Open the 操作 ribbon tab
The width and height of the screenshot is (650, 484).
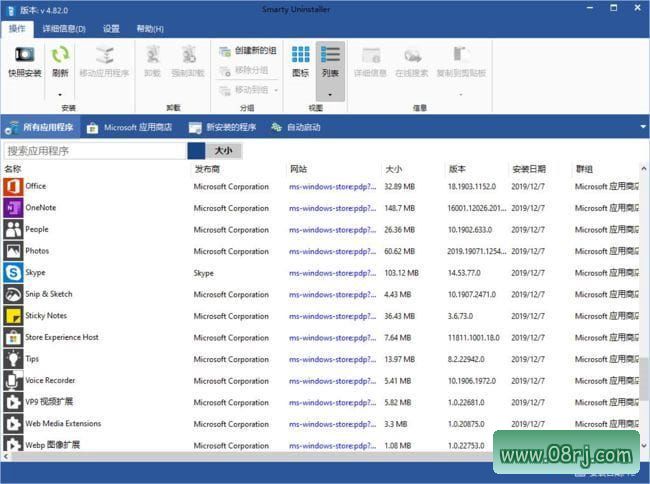point(17,29)
